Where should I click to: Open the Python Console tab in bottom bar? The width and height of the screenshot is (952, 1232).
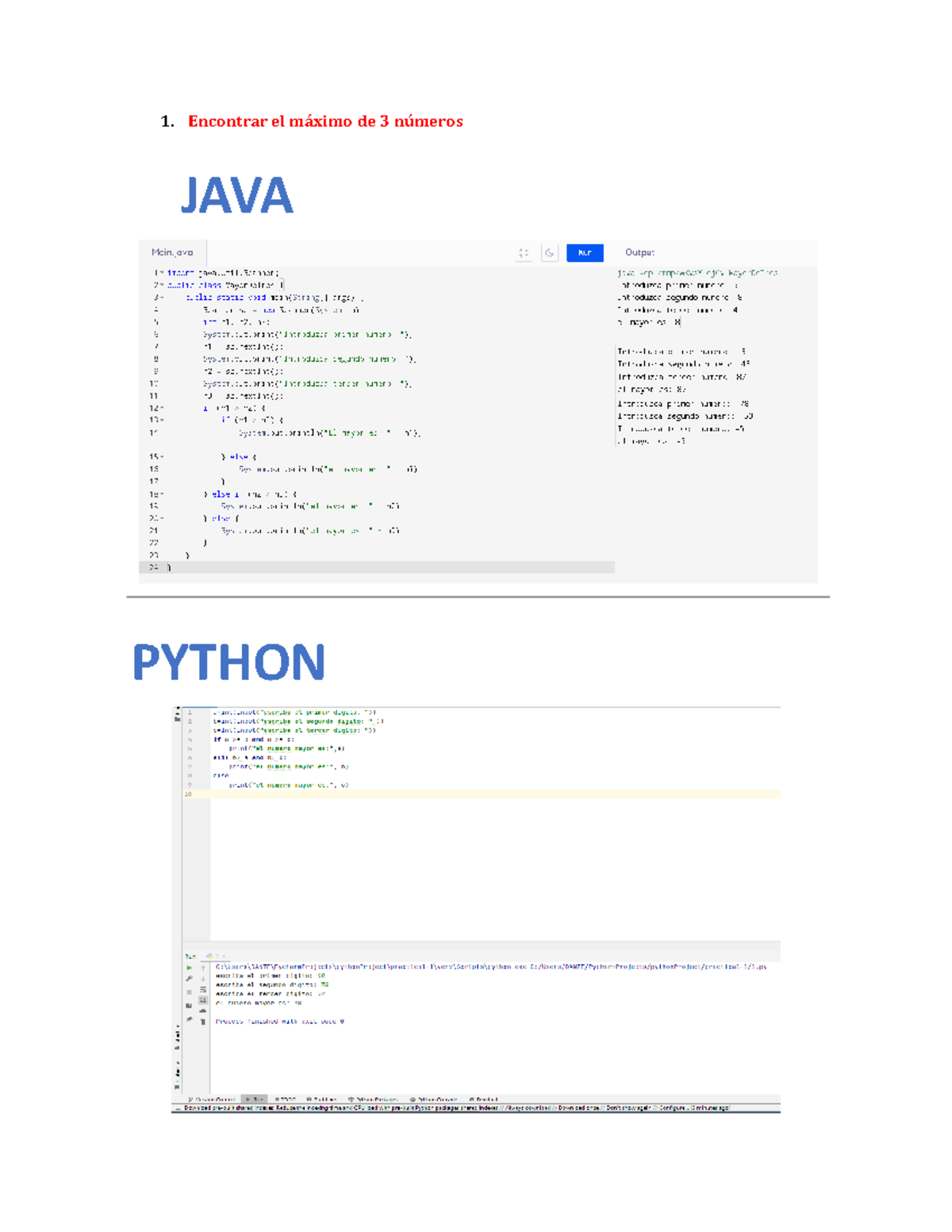click(433, 1100)
